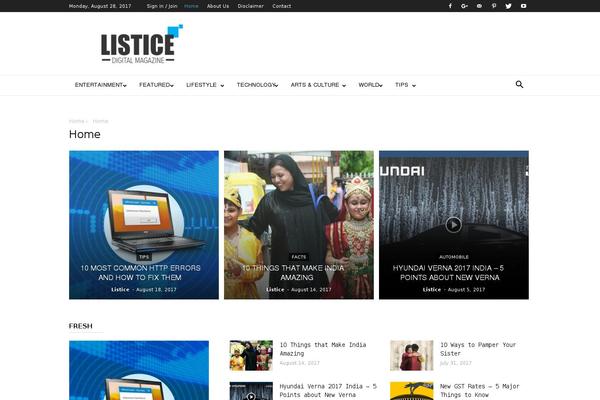This screenshot has width=600, height=400.
Task: Click Listice author on India Amazing card
Action: pyautogui.click(x=275, y=289)
